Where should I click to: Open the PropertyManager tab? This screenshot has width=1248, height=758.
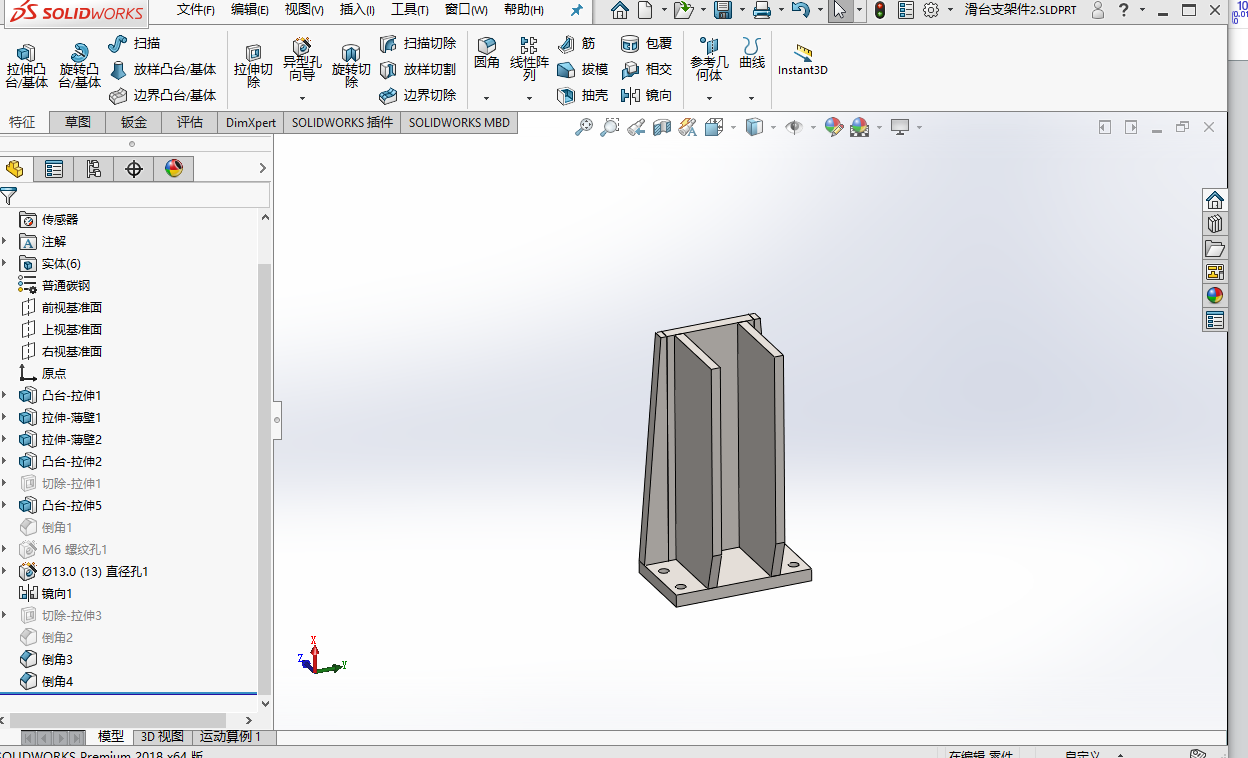54,169
